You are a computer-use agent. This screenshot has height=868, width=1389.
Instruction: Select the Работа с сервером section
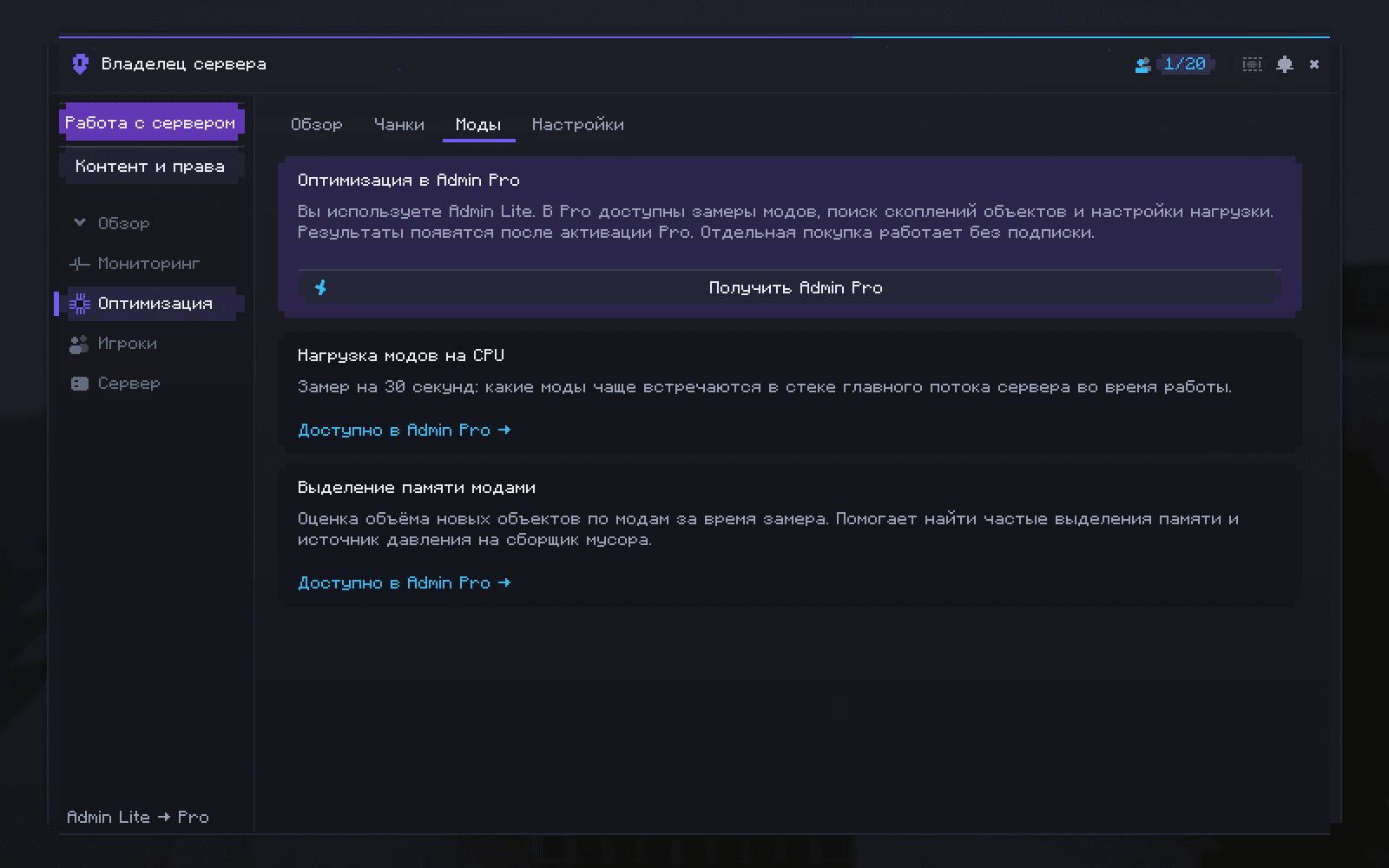click(x=151, y=122)
